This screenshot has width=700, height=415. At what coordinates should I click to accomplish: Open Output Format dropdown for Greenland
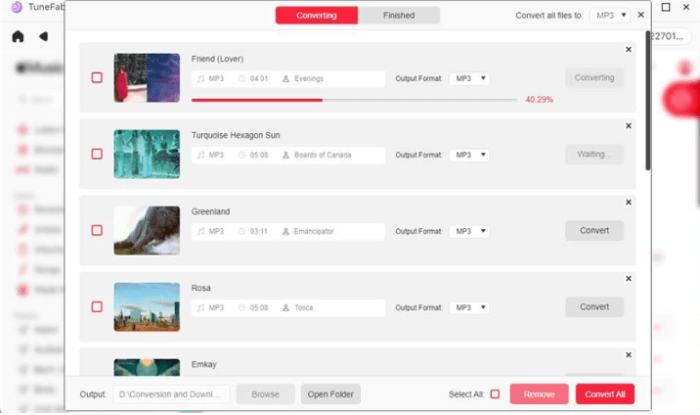pos(470,231)
